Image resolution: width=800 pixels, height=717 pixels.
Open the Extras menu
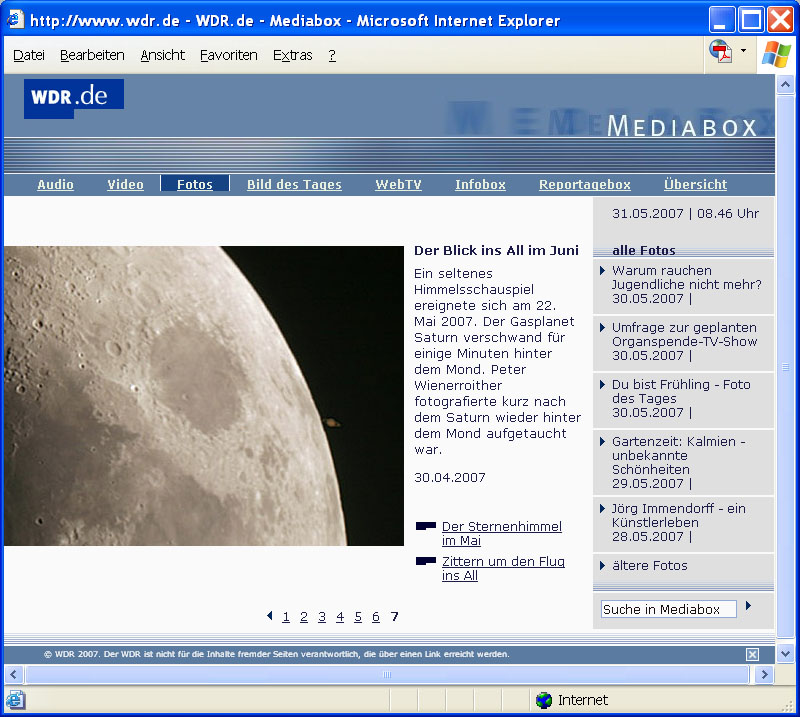(292, 55)
